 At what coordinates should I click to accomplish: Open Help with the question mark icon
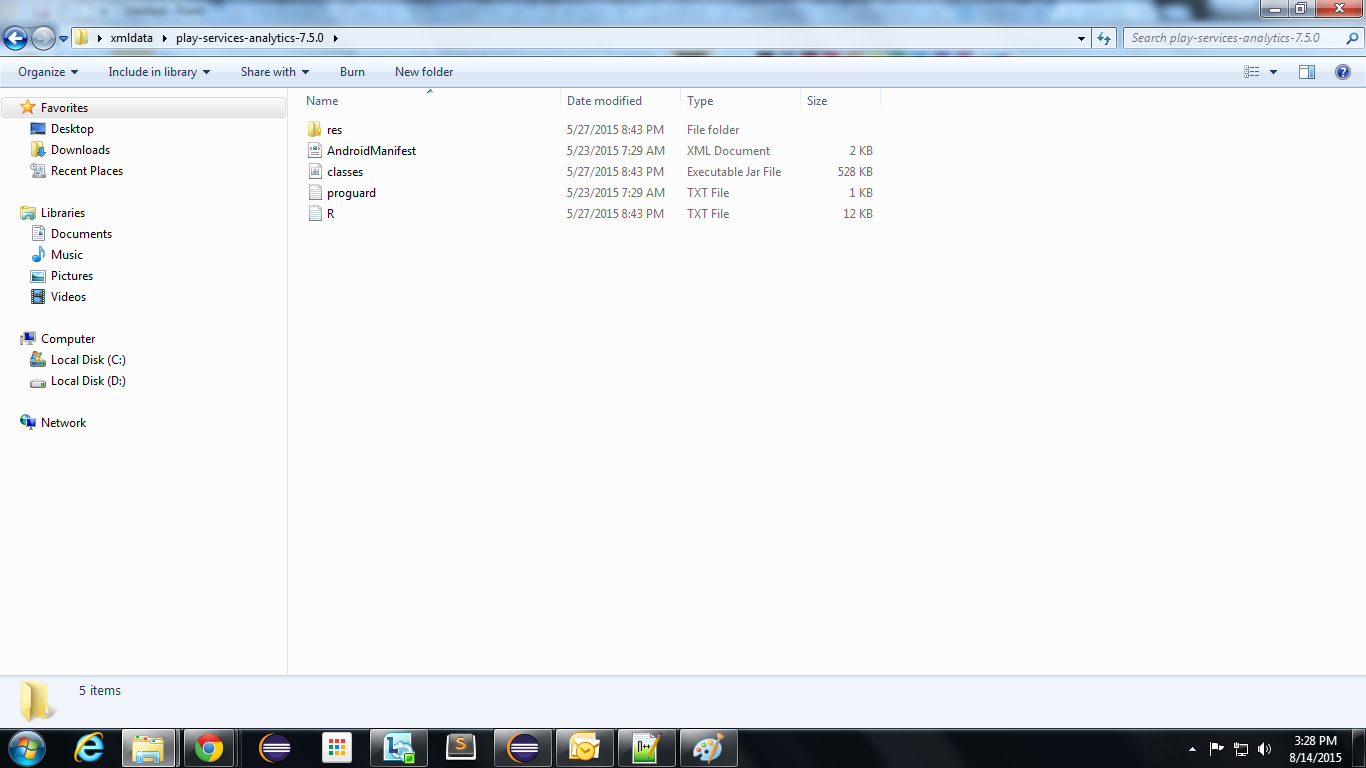[1343, 72]
